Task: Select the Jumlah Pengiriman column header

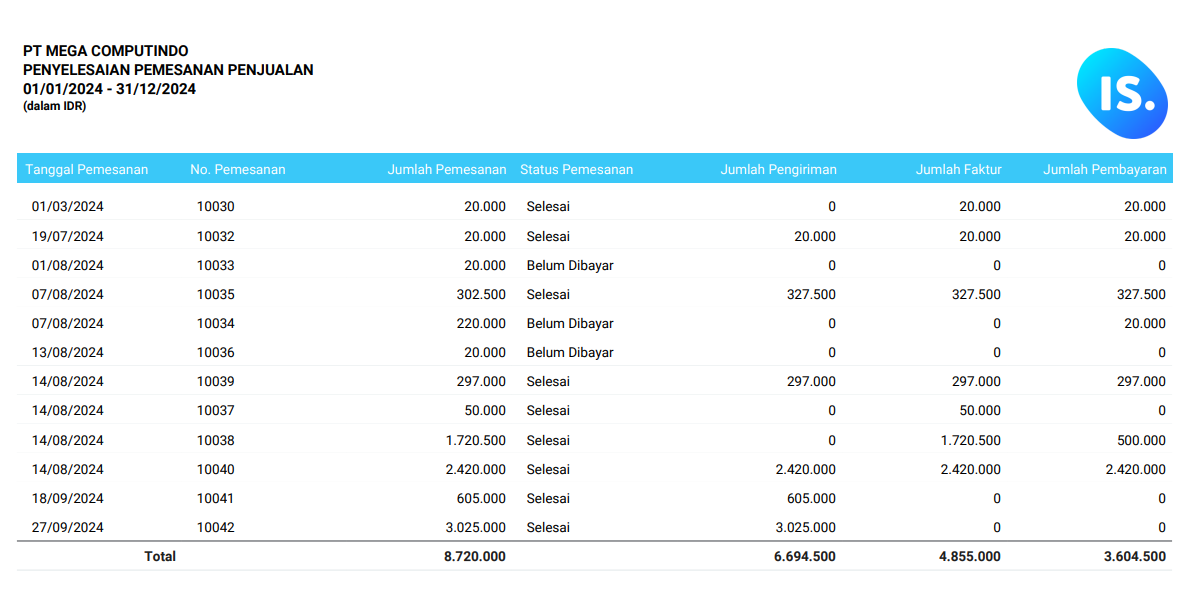Action: click(x=778, y=169)
